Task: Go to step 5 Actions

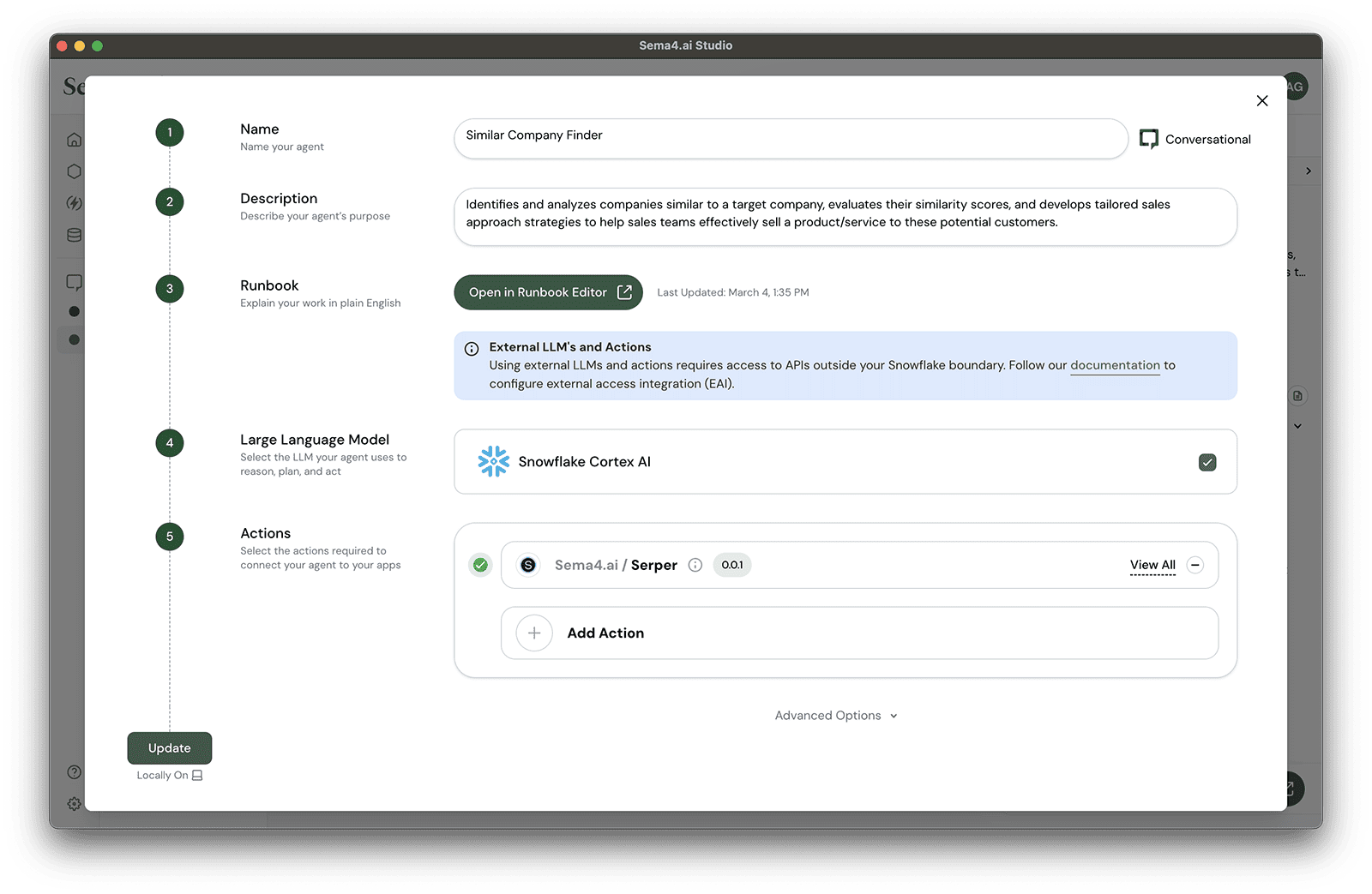Action: (x=170, y=537)
